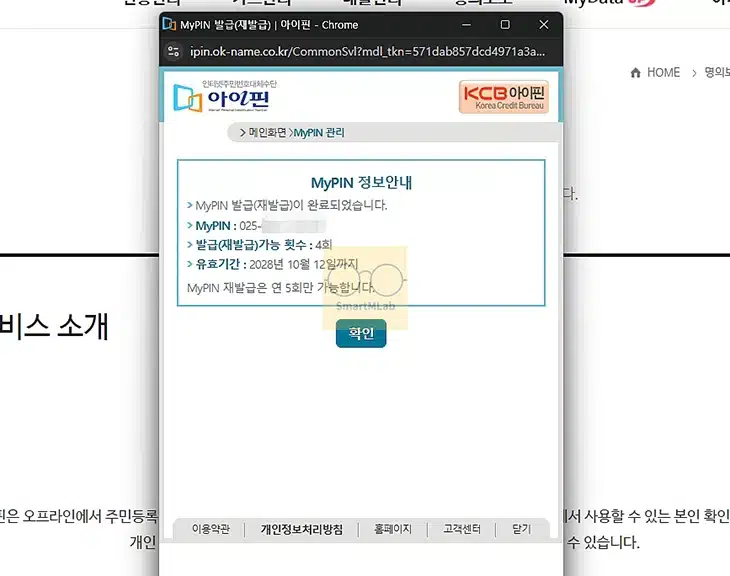Click 'MyPIN 재발급은 연 5회만 가능합니다.' text

pyautogui.click(x=280, y=288)
